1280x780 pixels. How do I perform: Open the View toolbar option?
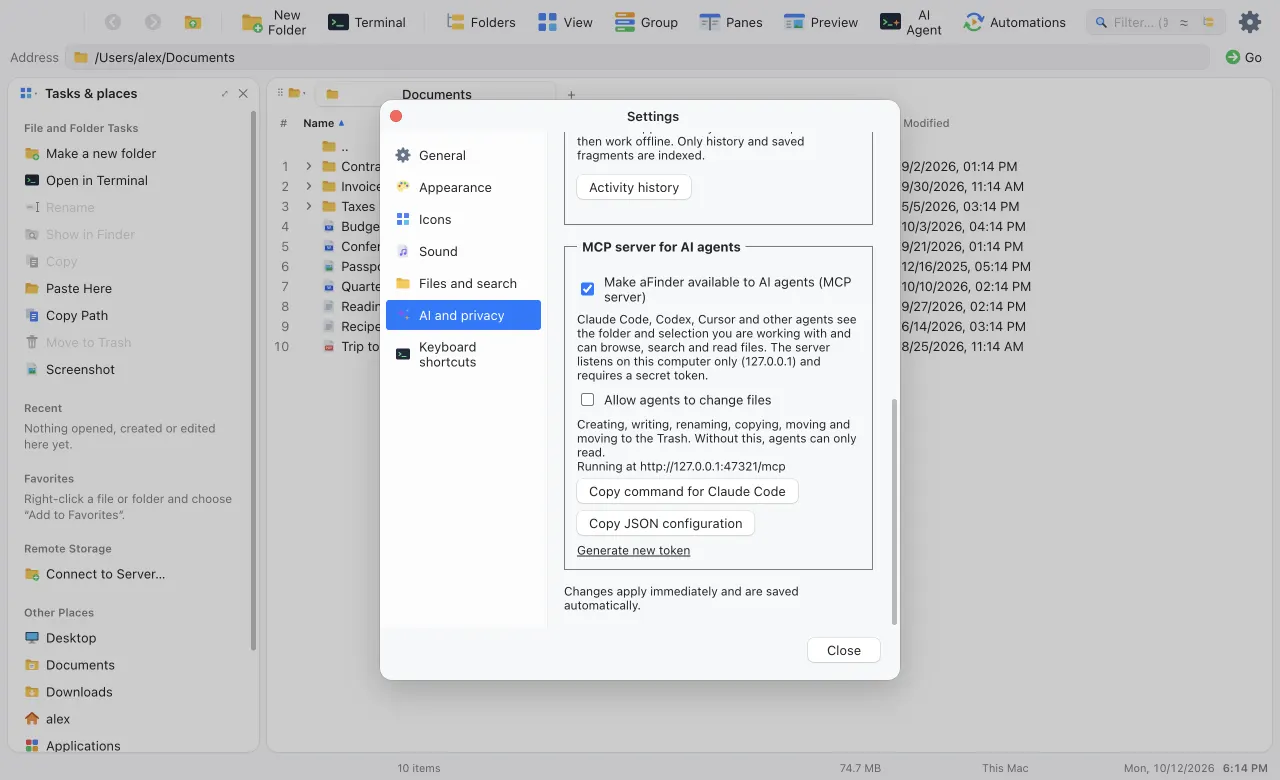click(565, 22)
